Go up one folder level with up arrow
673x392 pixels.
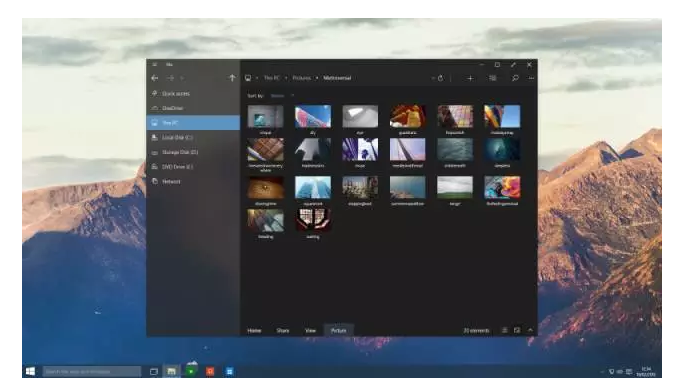232,78
